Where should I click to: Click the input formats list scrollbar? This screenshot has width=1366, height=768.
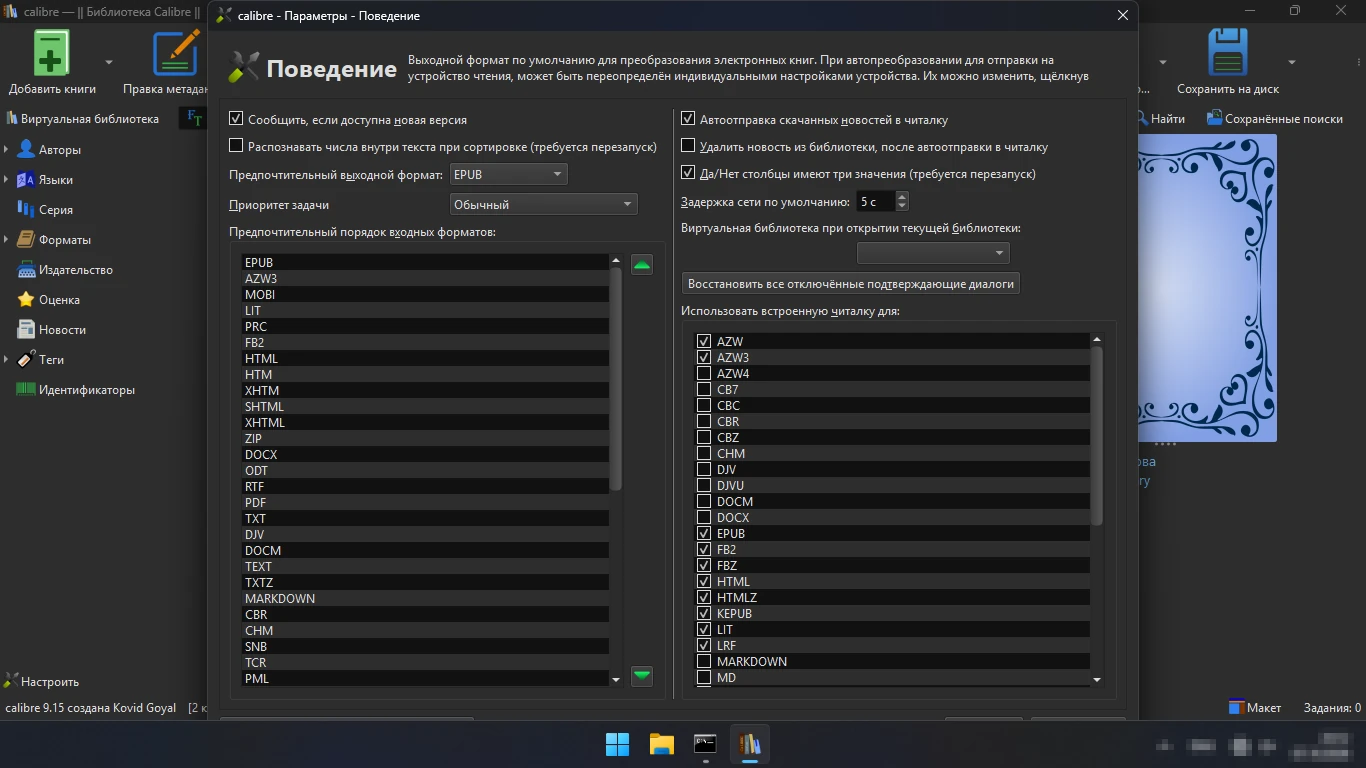click(x=616, y=380)
